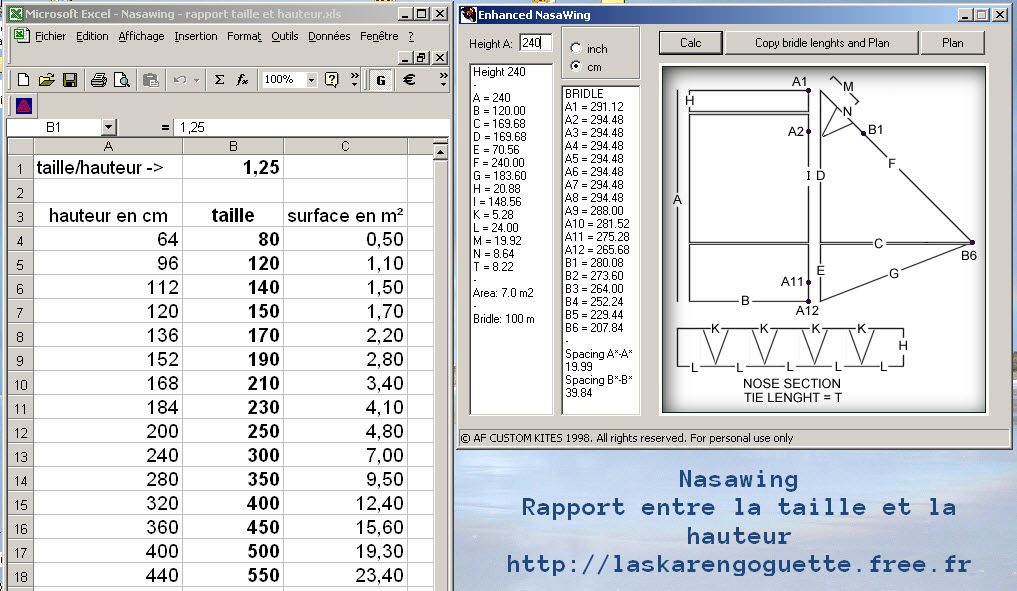This screenshot has height=591, width=1017.
Task: Click cell A1 'taille/hauteur ->'
Action: (x=108, y=167)
